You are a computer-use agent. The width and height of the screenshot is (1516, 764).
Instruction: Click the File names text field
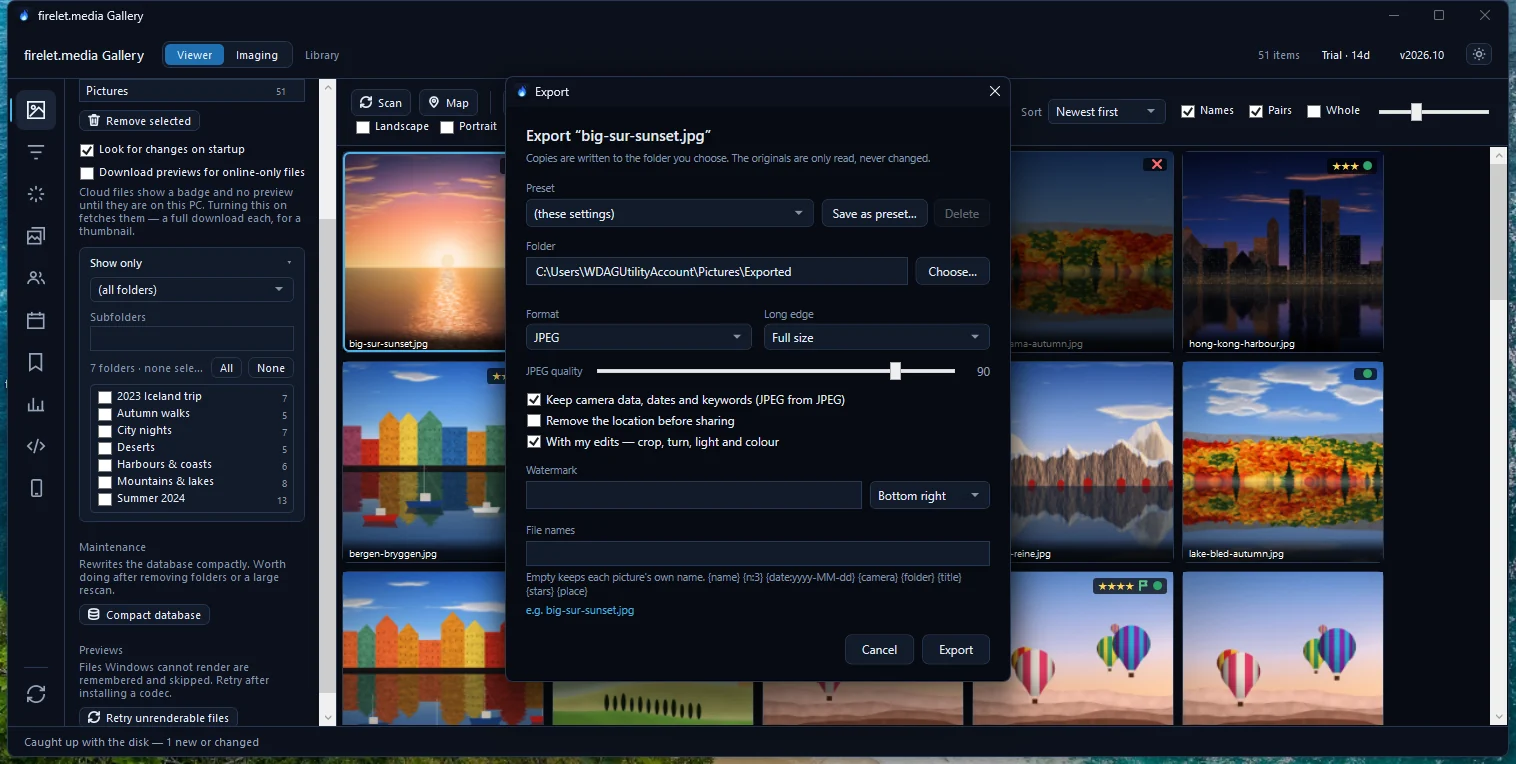758,554
